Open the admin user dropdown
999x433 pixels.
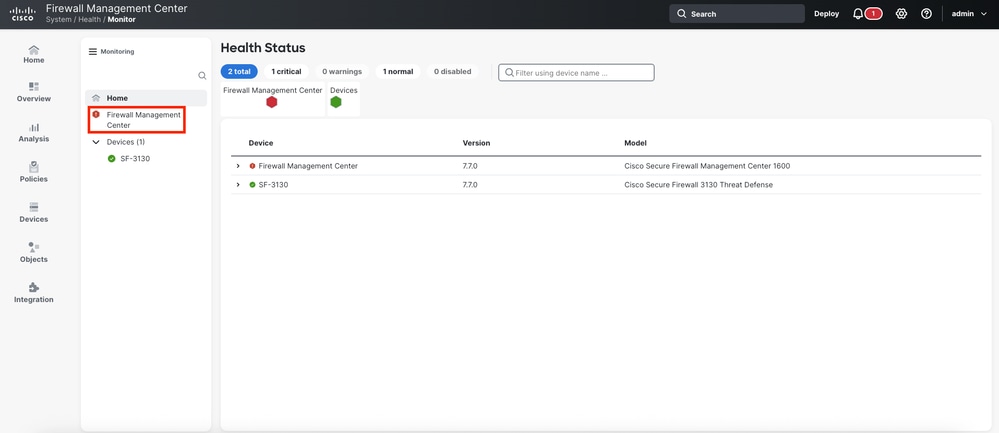[969, 14]
